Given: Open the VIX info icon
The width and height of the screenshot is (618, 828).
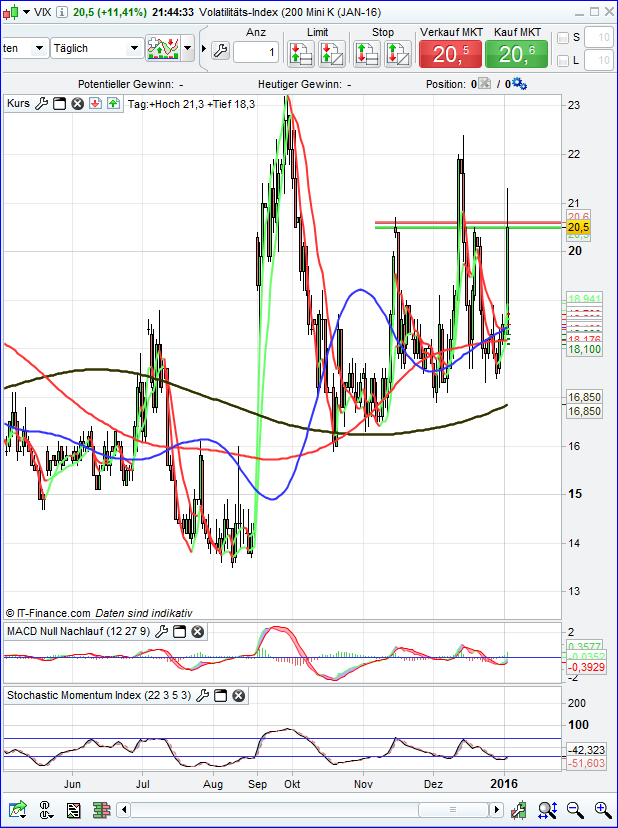Looking at the screenshot, I should coord(61,12).
